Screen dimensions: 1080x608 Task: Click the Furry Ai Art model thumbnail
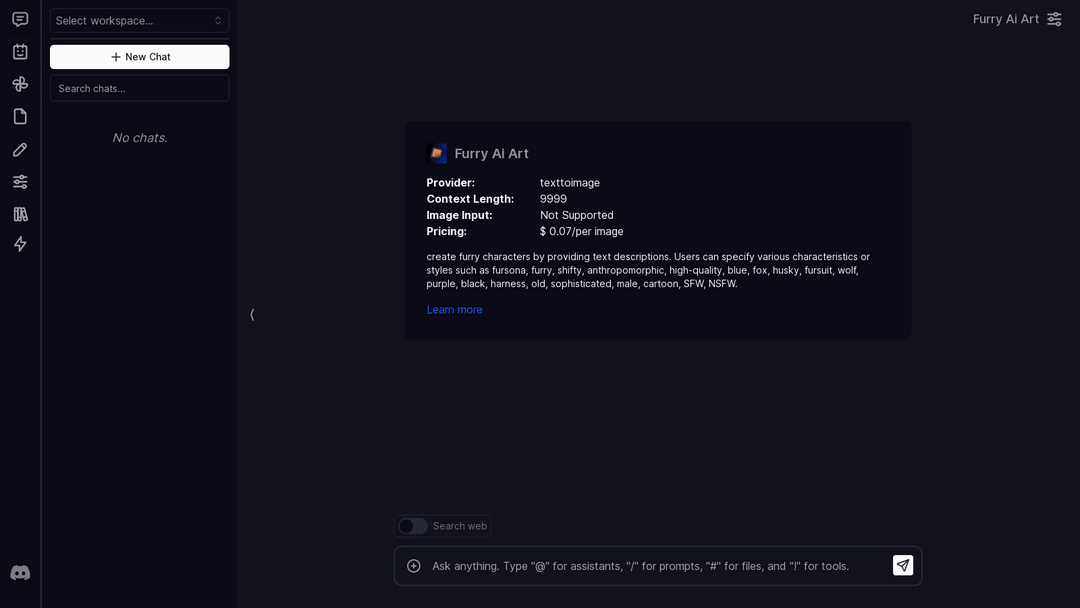click(437, 154)
